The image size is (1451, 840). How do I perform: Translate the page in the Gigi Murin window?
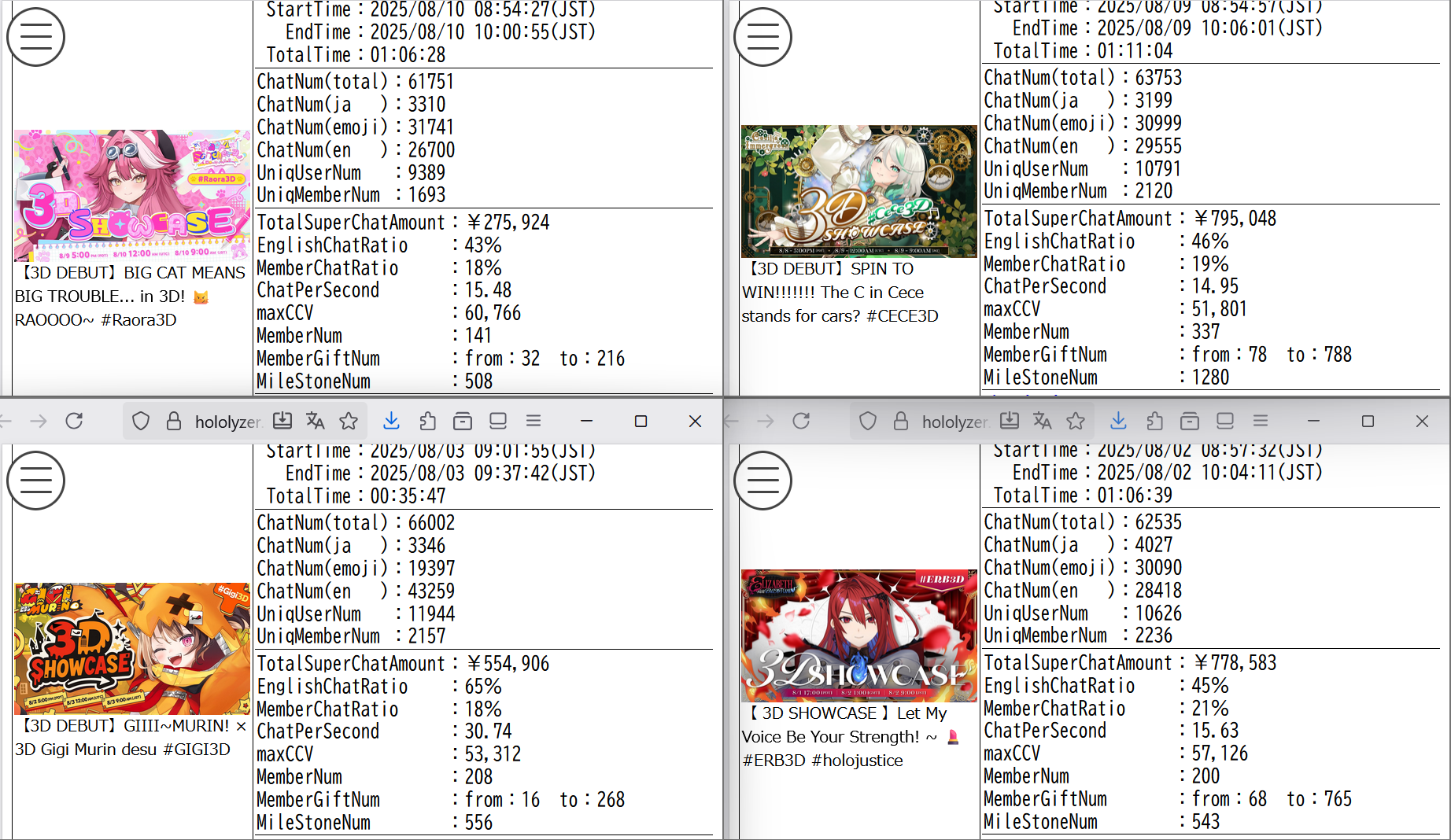click(316, 422)
